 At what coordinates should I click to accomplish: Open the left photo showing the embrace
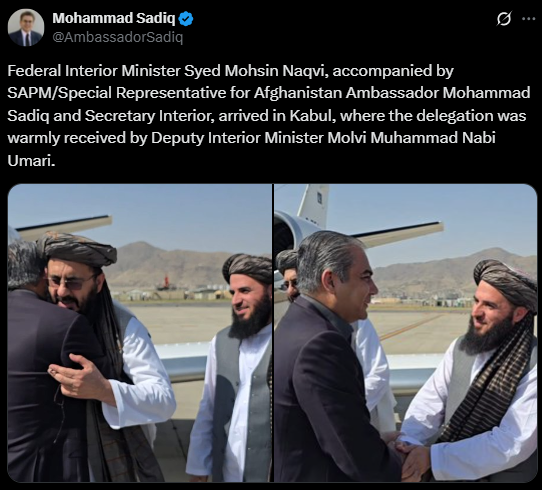point(140,333)
